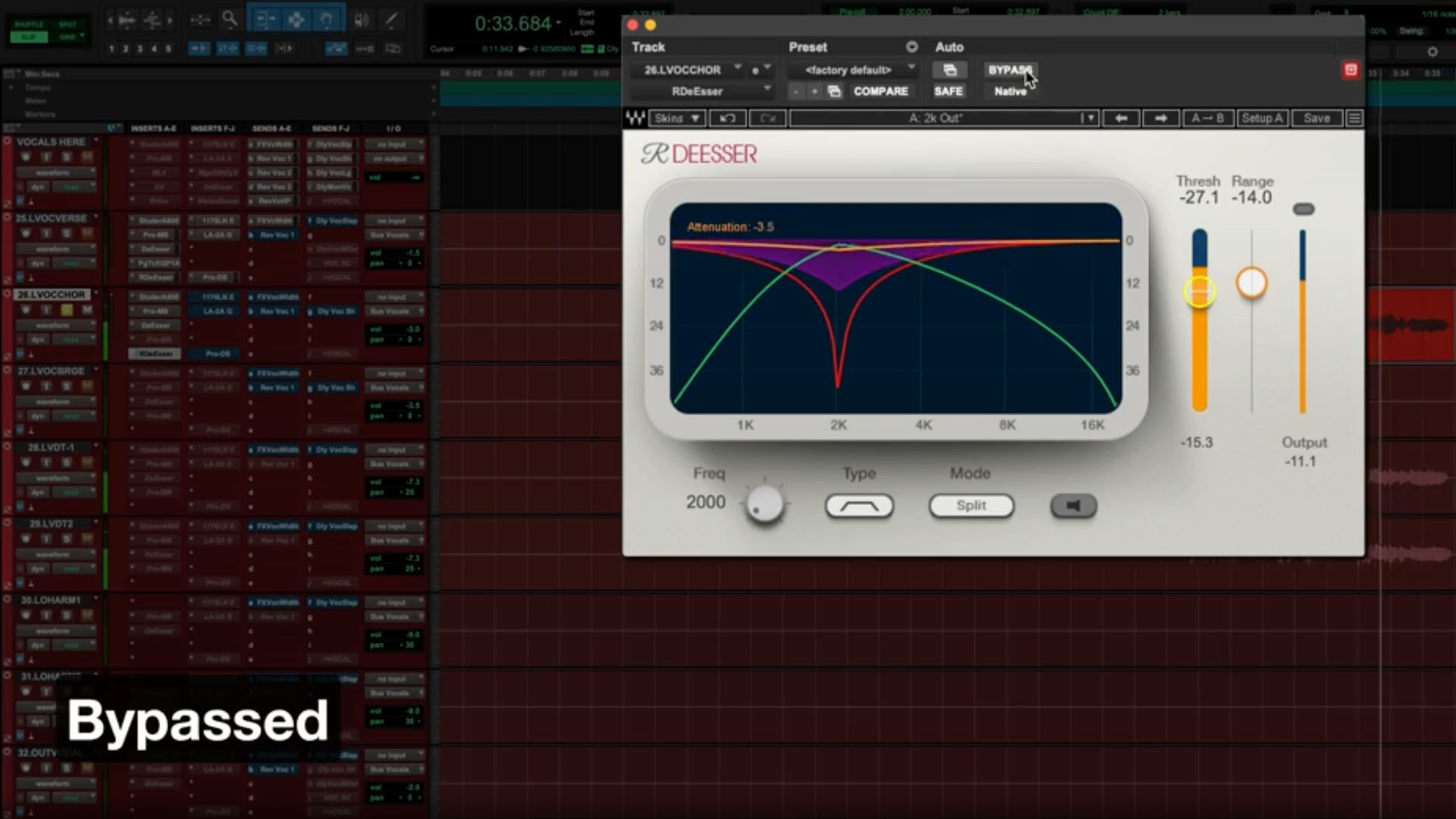Enable Shuffle edit mode
The width and height of the screenshot is (1456, 819).
(29, 24)
